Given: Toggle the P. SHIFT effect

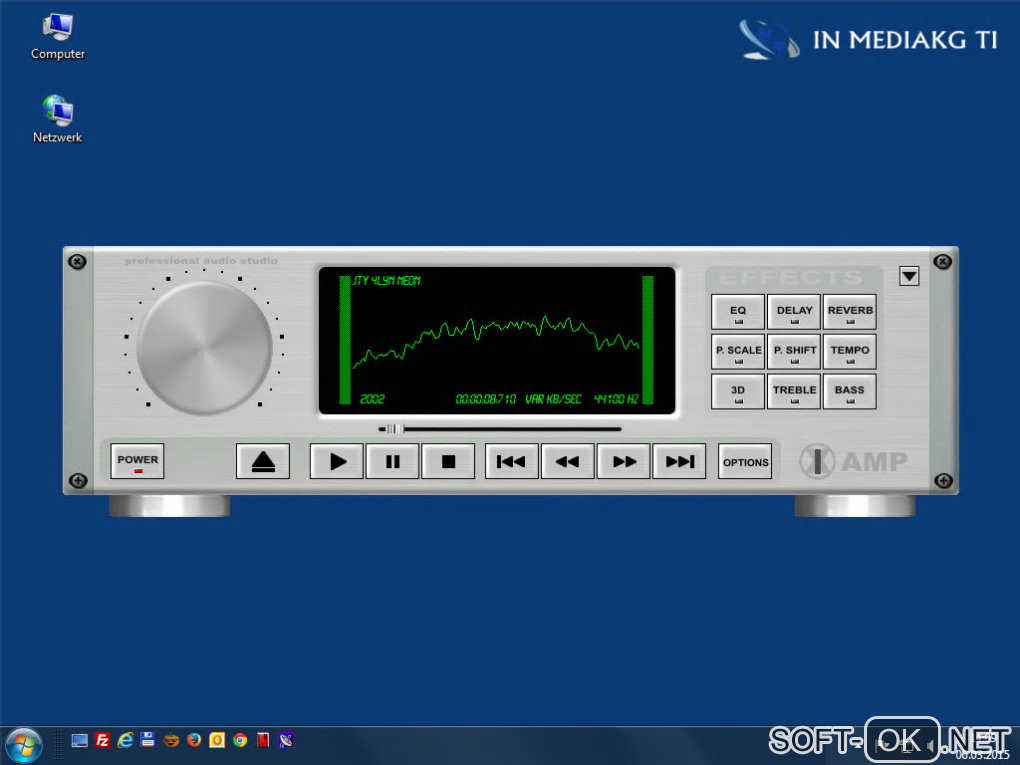Looking at the screenshot, I should coord(794,352).
